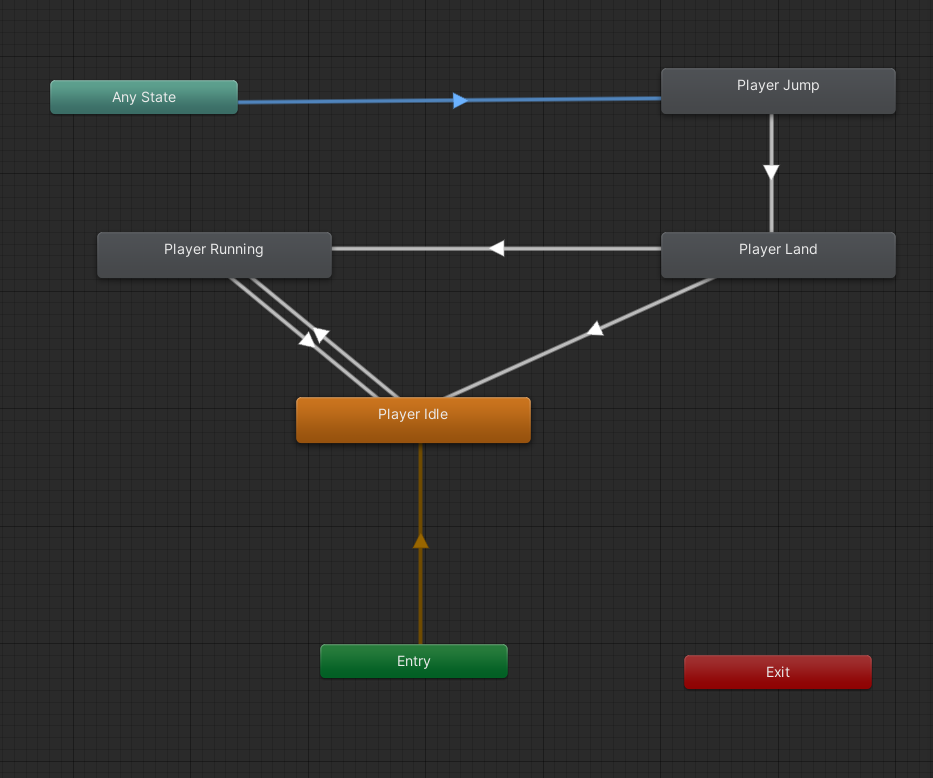Click the Player Idle text label

click(x=413, y=414)
